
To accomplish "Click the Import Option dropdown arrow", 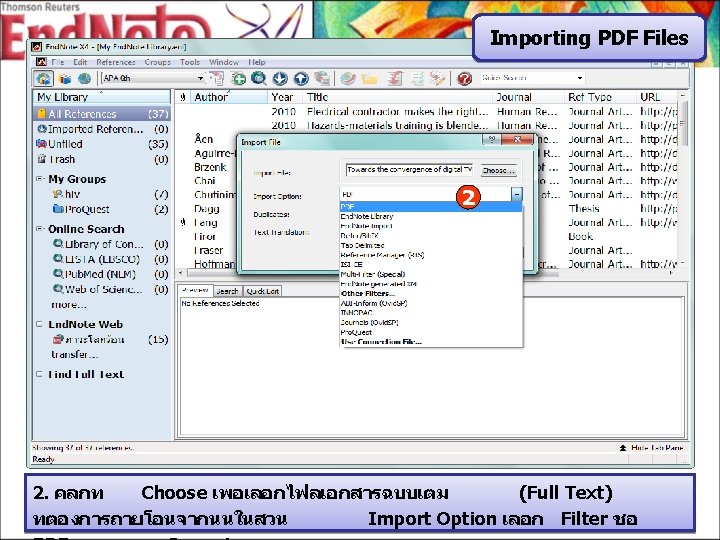I will coord(517,194).
